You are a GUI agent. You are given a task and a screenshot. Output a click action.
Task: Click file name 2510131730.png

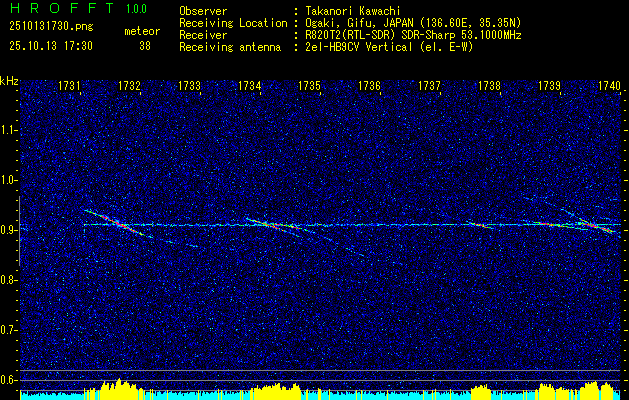[51, 26]
